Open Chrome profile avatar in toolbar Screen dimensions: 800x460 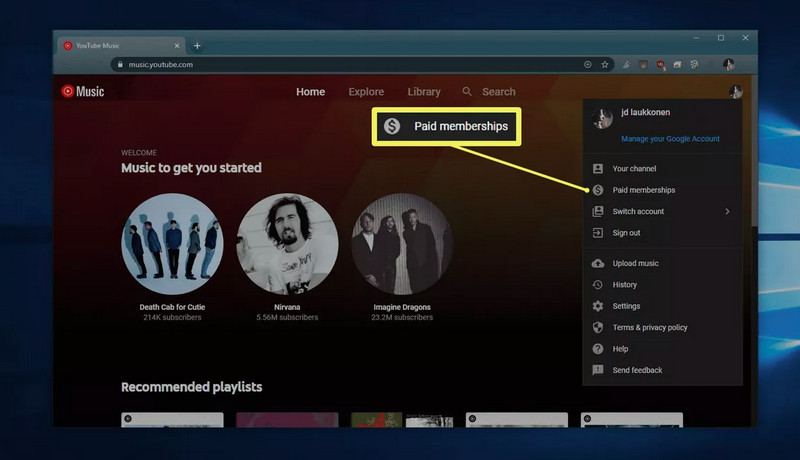click(x=729, y=64)
